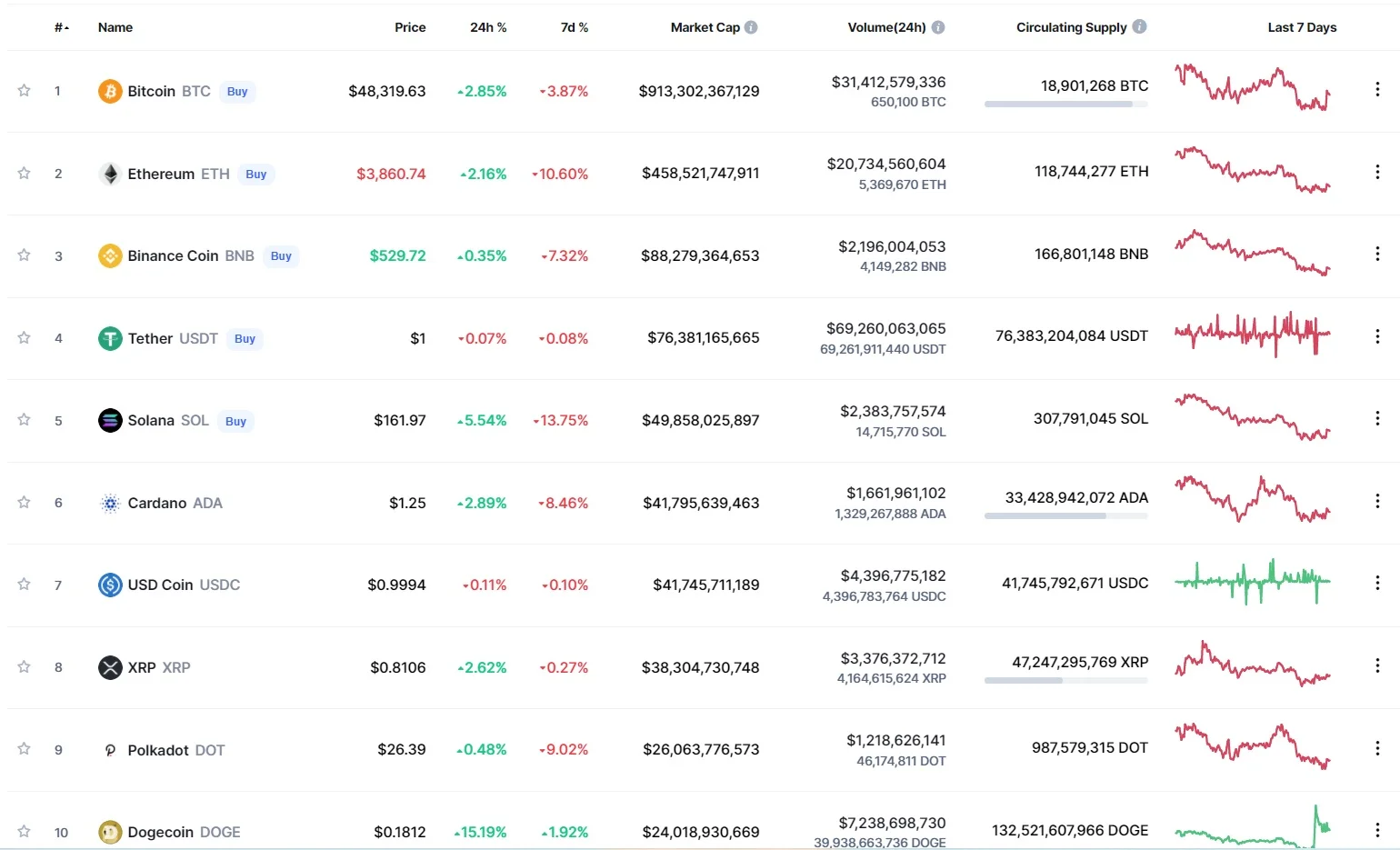Image resolution: width=1400 pixels, height=850 pixels.
Task: Click the Cardano logo icon
Action: 110,503
